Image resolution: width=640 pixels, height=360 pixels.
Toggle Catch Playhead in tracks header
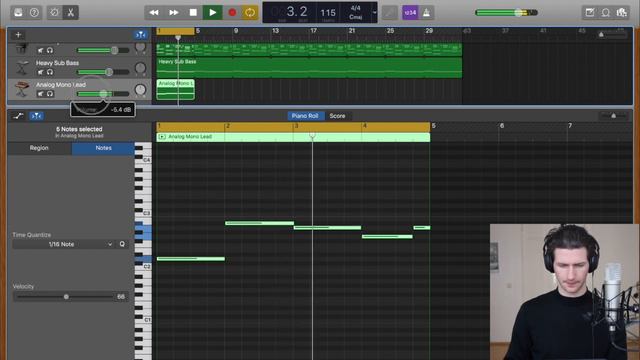(140, 35)
